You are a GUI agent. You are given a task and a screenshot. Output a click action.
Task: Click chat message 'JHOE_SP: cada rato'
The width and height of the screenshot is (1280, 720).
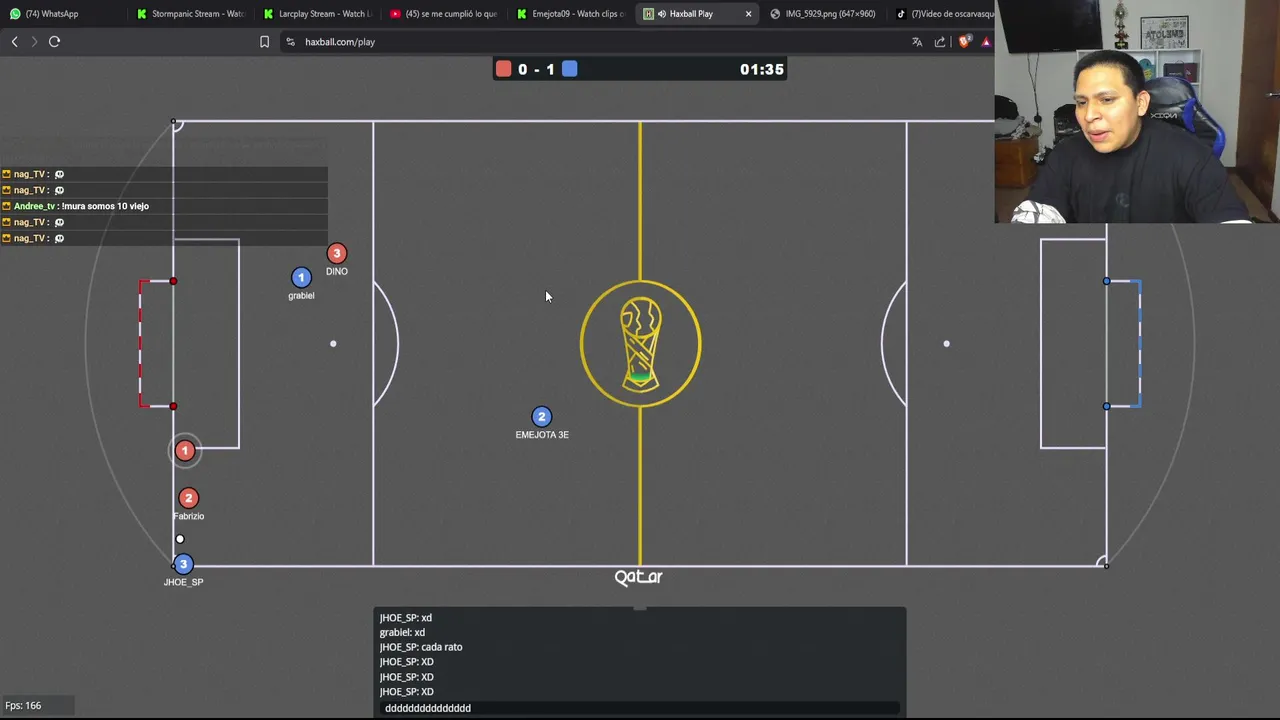(x=421, y=647)
